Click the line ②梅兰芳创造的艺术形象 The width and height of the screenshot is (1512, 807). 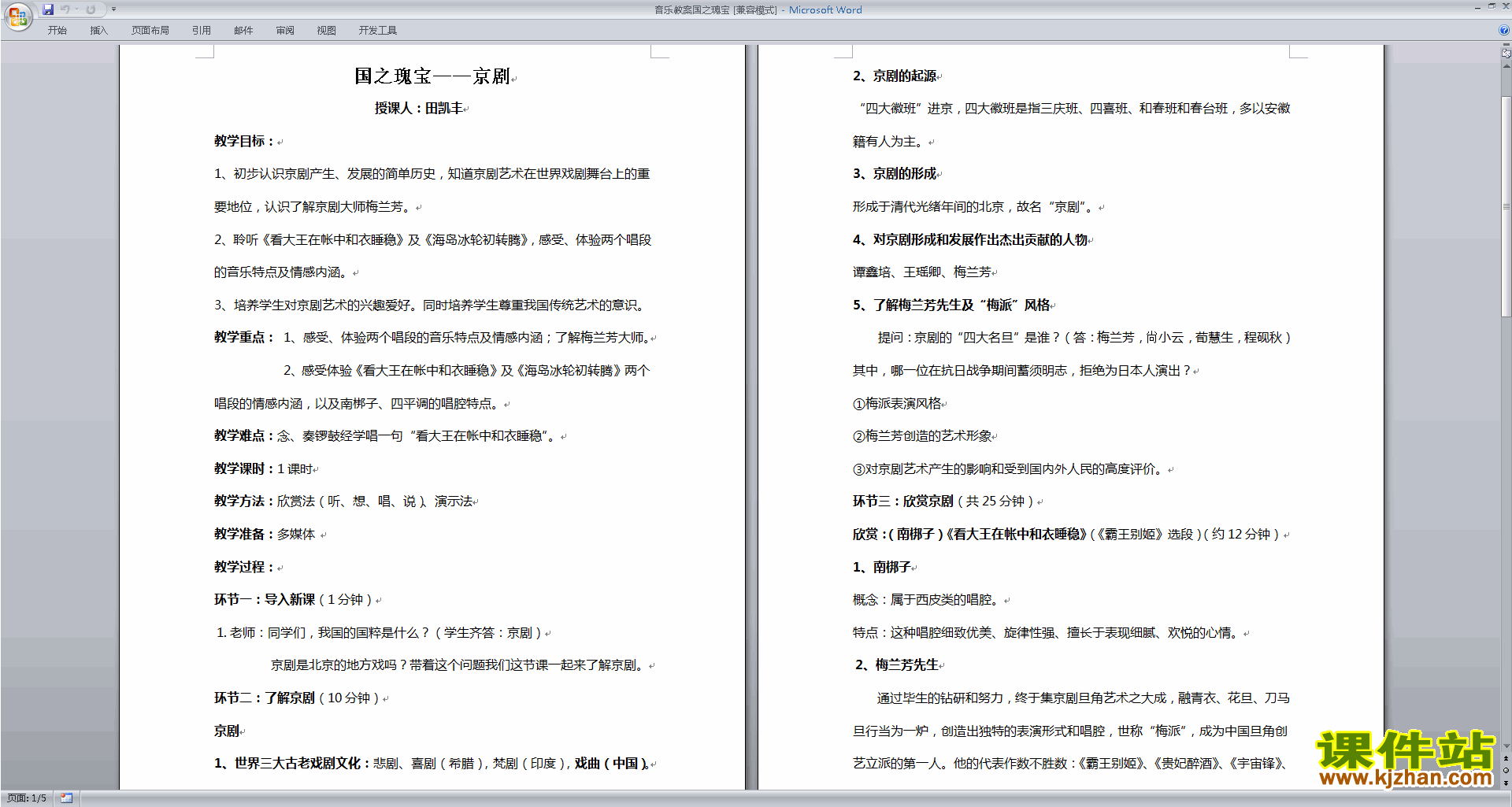click(922, 435)
